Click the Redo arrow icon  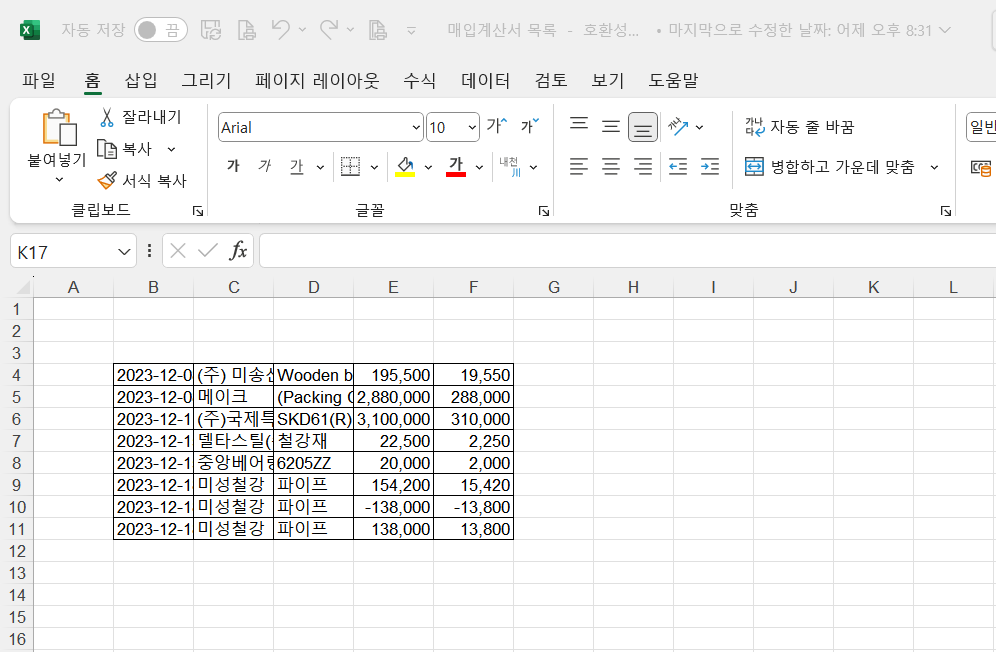[329, 29]
